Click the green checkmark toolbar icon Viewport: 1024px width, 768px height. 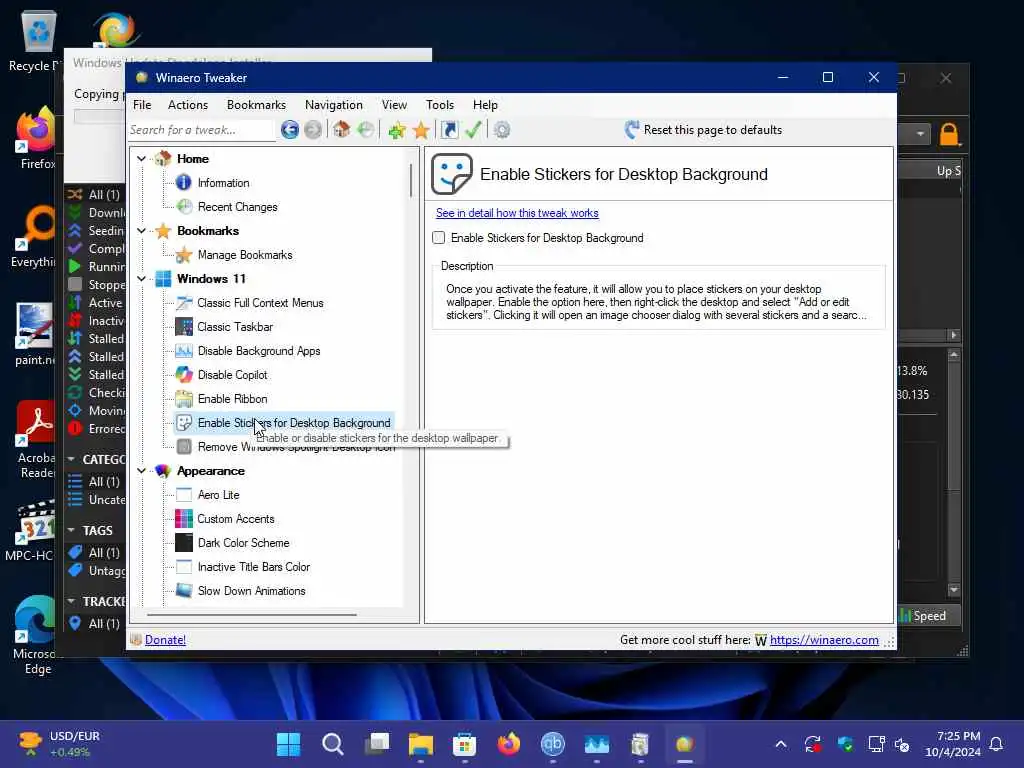click(x=473, y=129)
